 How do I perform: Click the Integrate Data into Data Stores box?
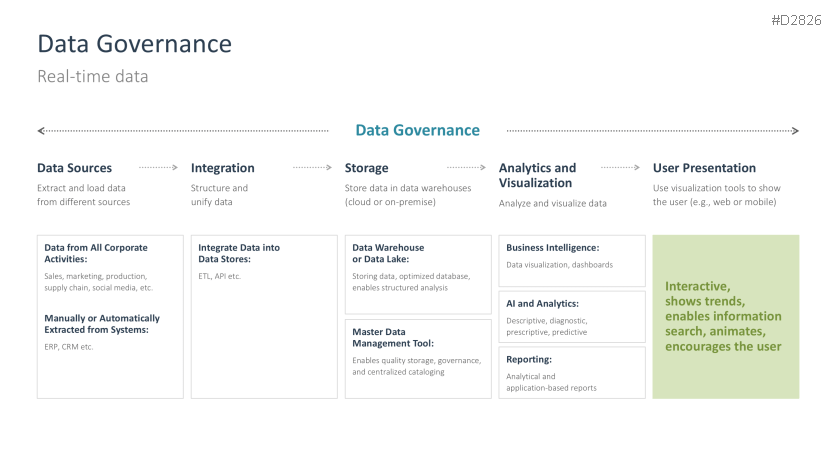264,316
